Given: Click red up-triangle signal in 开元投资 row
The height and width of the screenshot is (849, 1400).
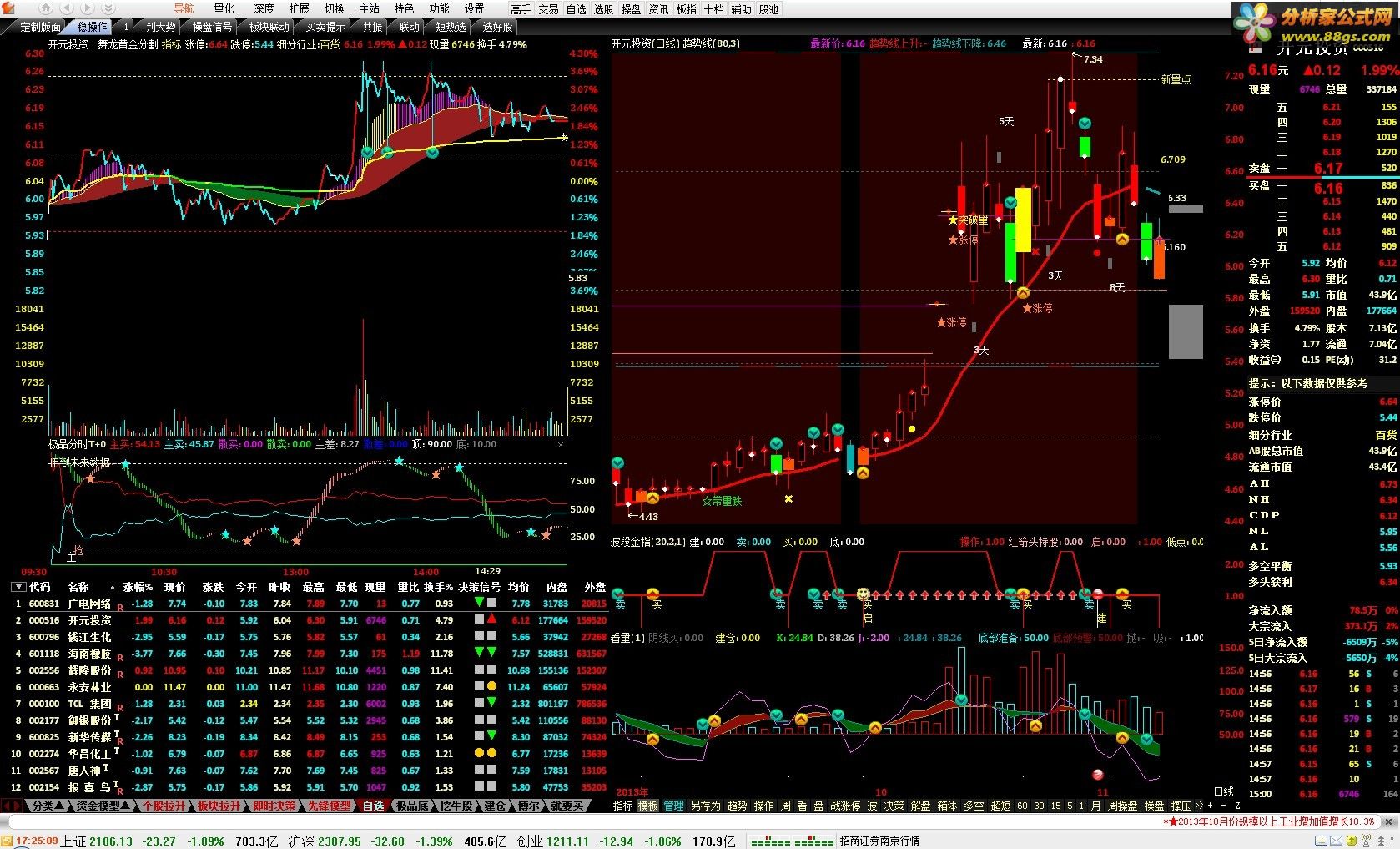Looking at the screenshot, I should [x=492, y=619].
